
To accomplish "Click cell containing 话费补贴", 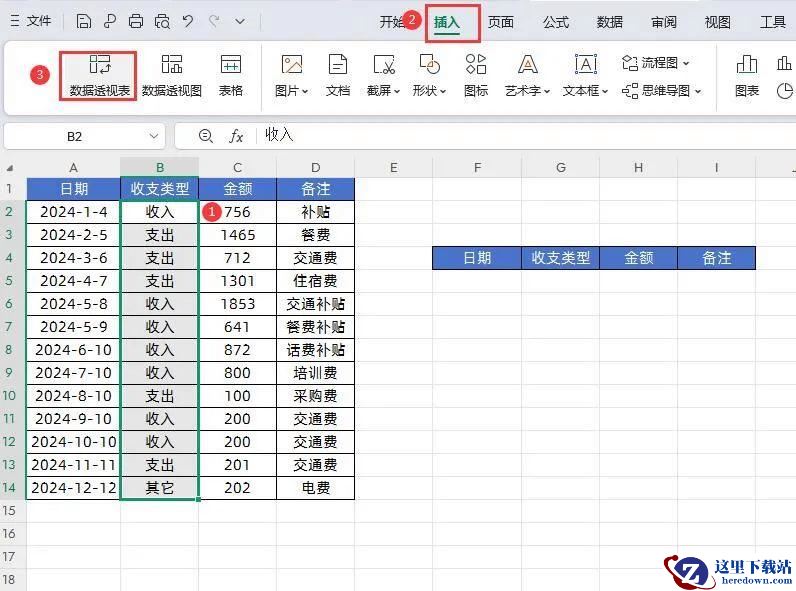I will click(316, 350).
